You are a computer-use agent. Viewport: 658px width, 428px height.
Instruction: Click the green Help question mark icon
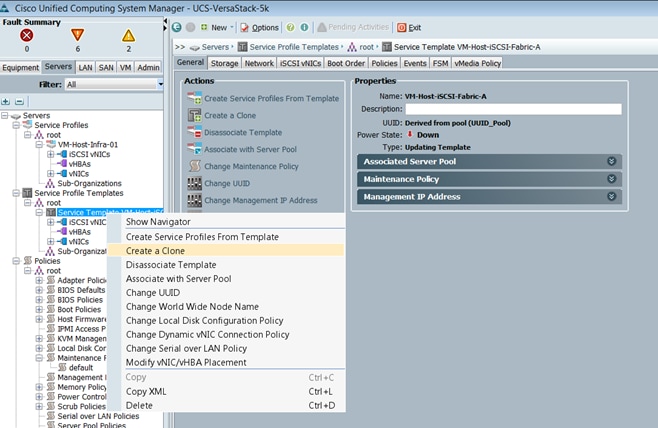(290, 27)
